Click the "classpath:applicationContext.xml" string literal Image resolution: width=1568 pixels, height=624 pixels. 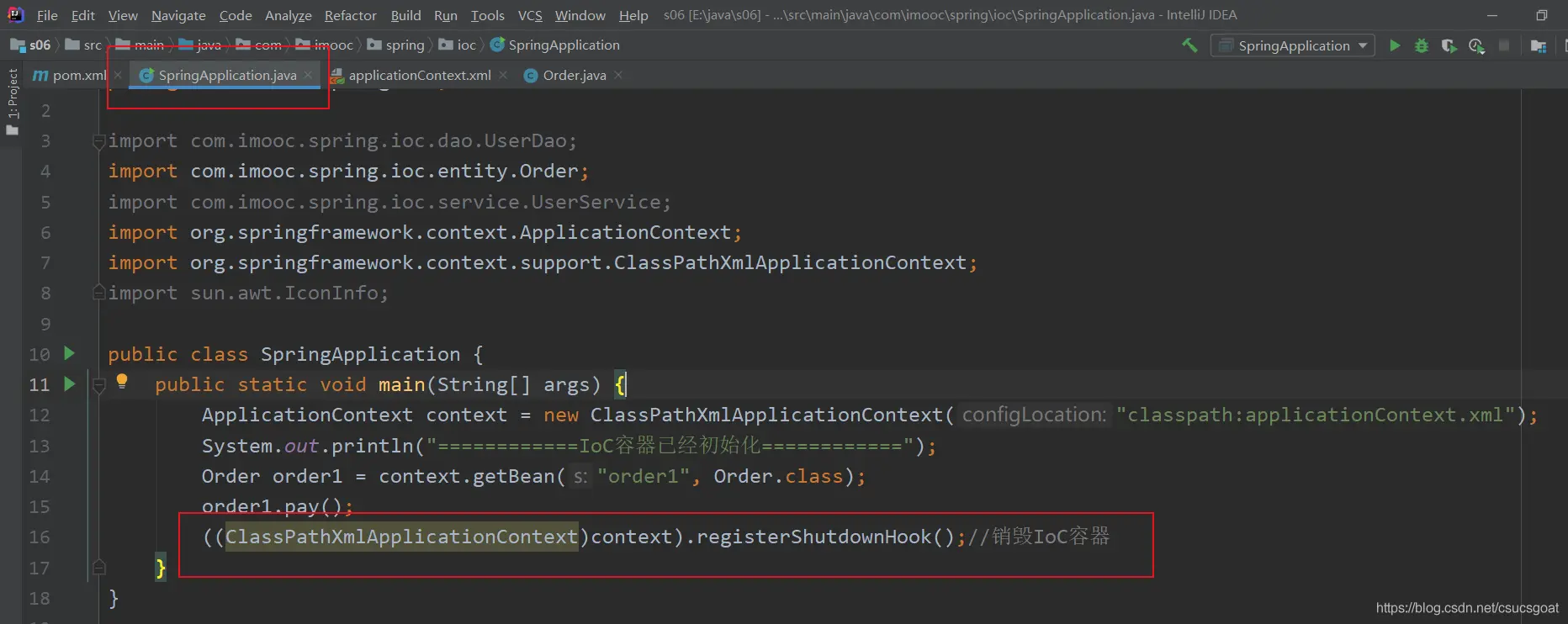pyautogui.click(x=1316, y=415)
